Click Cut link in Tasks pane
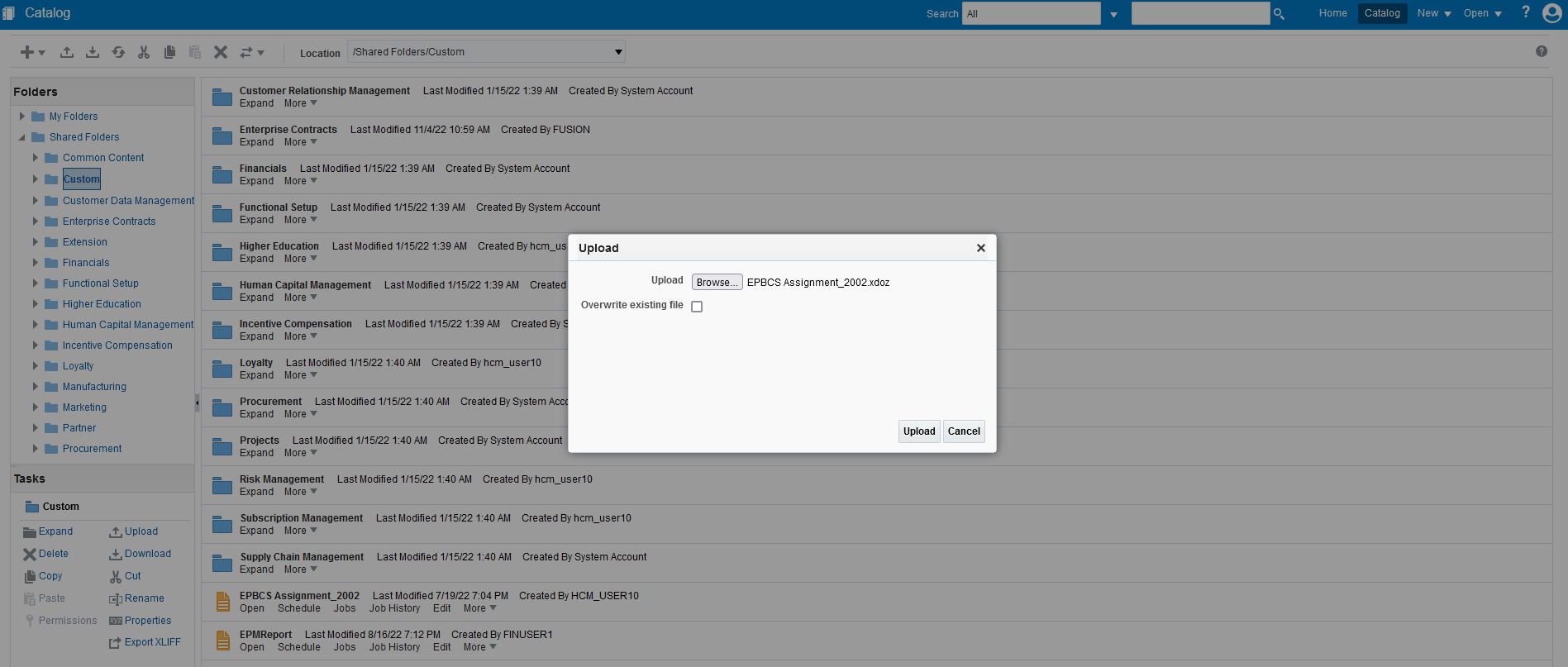Screen dimensions: 1568x667 tap(133, 576)
